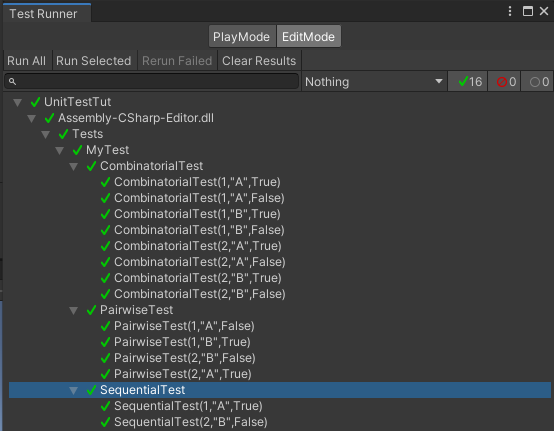Click green checkmark beside MyTest
Viewport: 554px width, 431px height.
[77, 150]
